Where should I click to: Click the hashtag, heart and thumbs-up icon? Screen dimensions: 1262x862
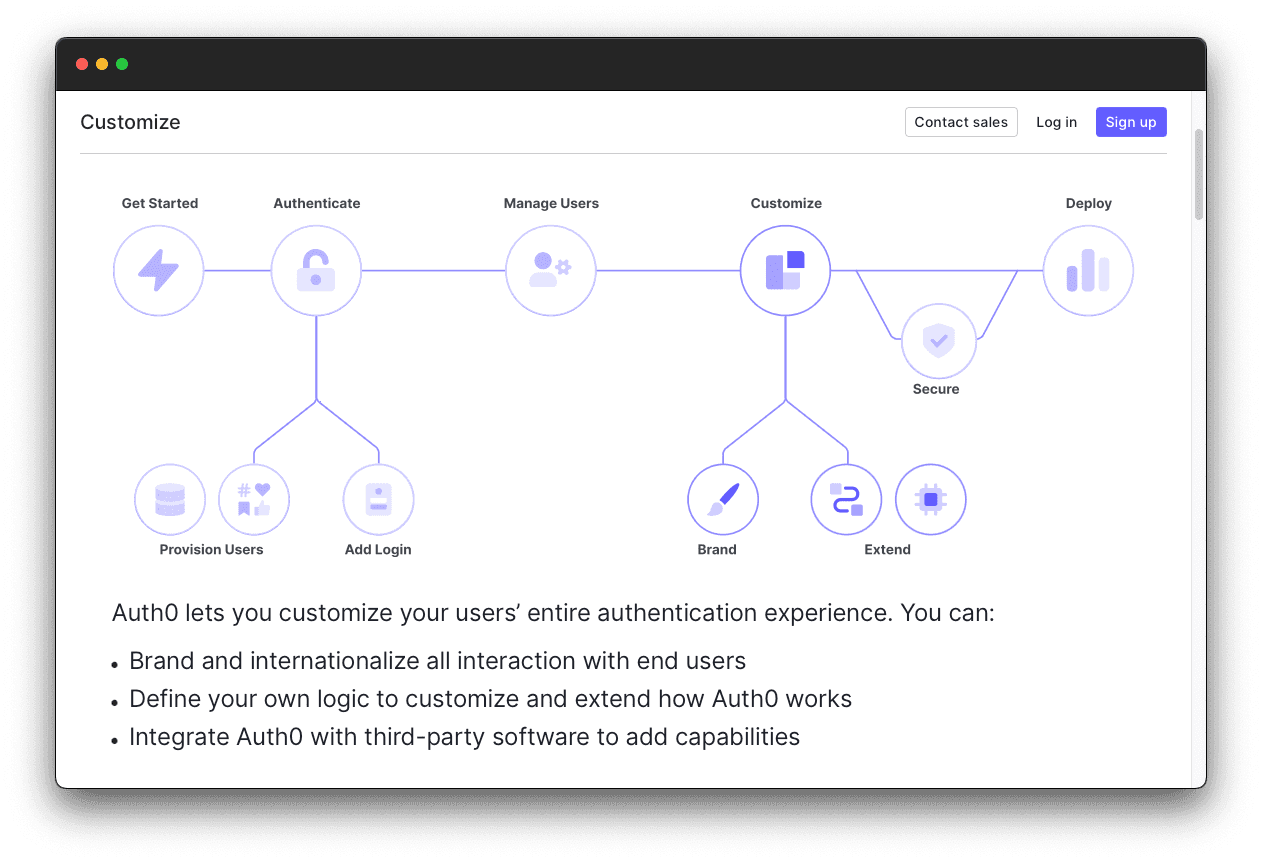tap(254, 499)
